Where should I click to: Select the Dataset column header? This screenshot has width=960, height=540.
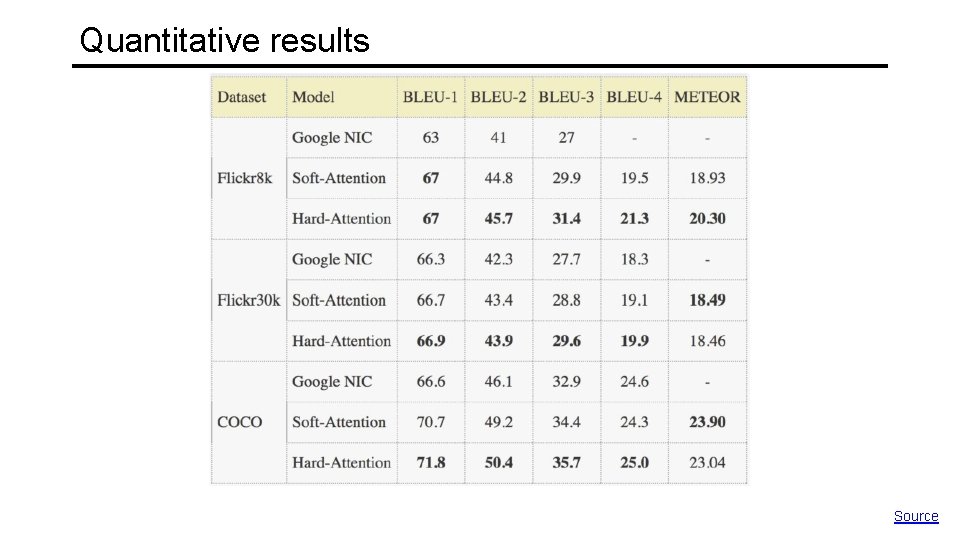(x=242, y=97)
